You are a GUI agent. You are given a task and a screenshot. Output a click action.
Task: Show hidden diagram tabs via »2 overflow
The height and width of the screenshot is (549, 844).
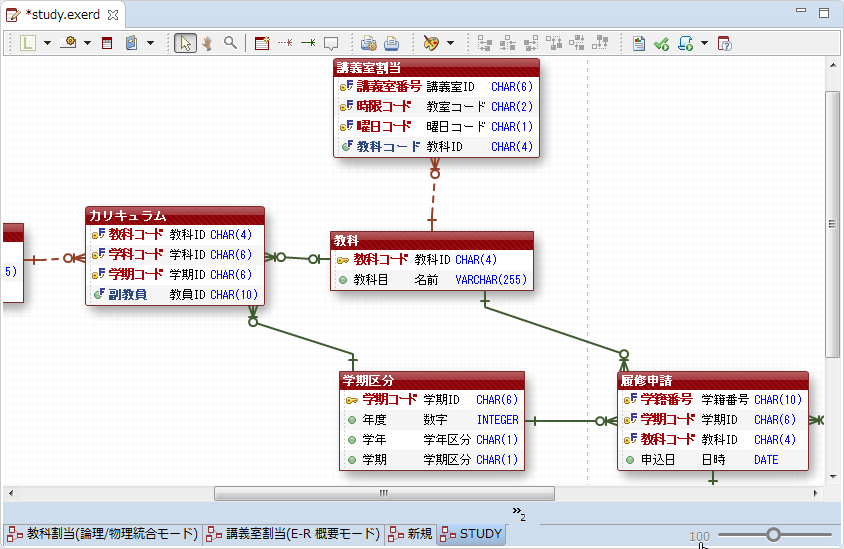pyautogui.click(x=519, y=513)
